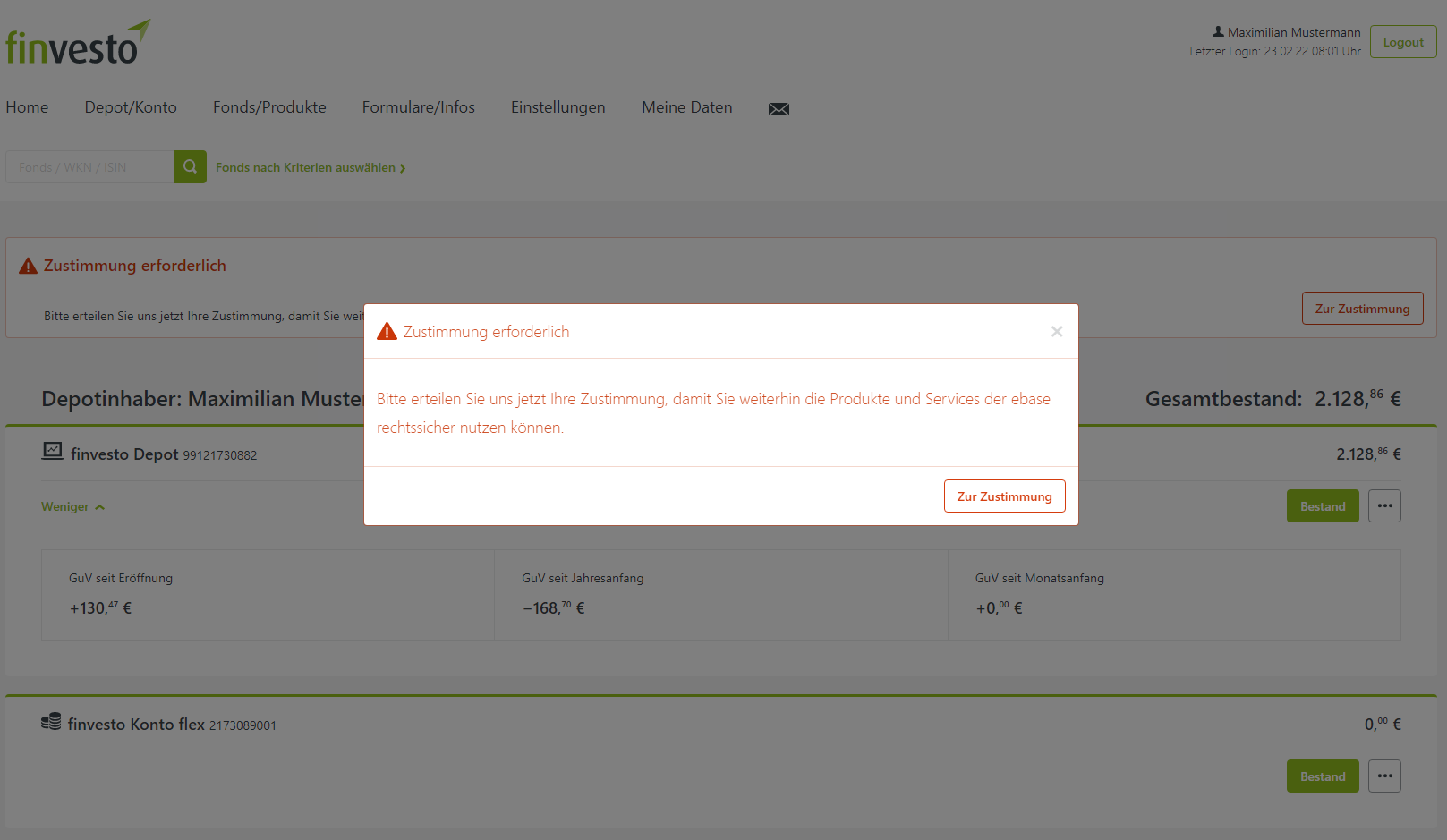Click the Bestand button for Konto flex
Screen dimensions: 1447x840
click(1323, 776)
